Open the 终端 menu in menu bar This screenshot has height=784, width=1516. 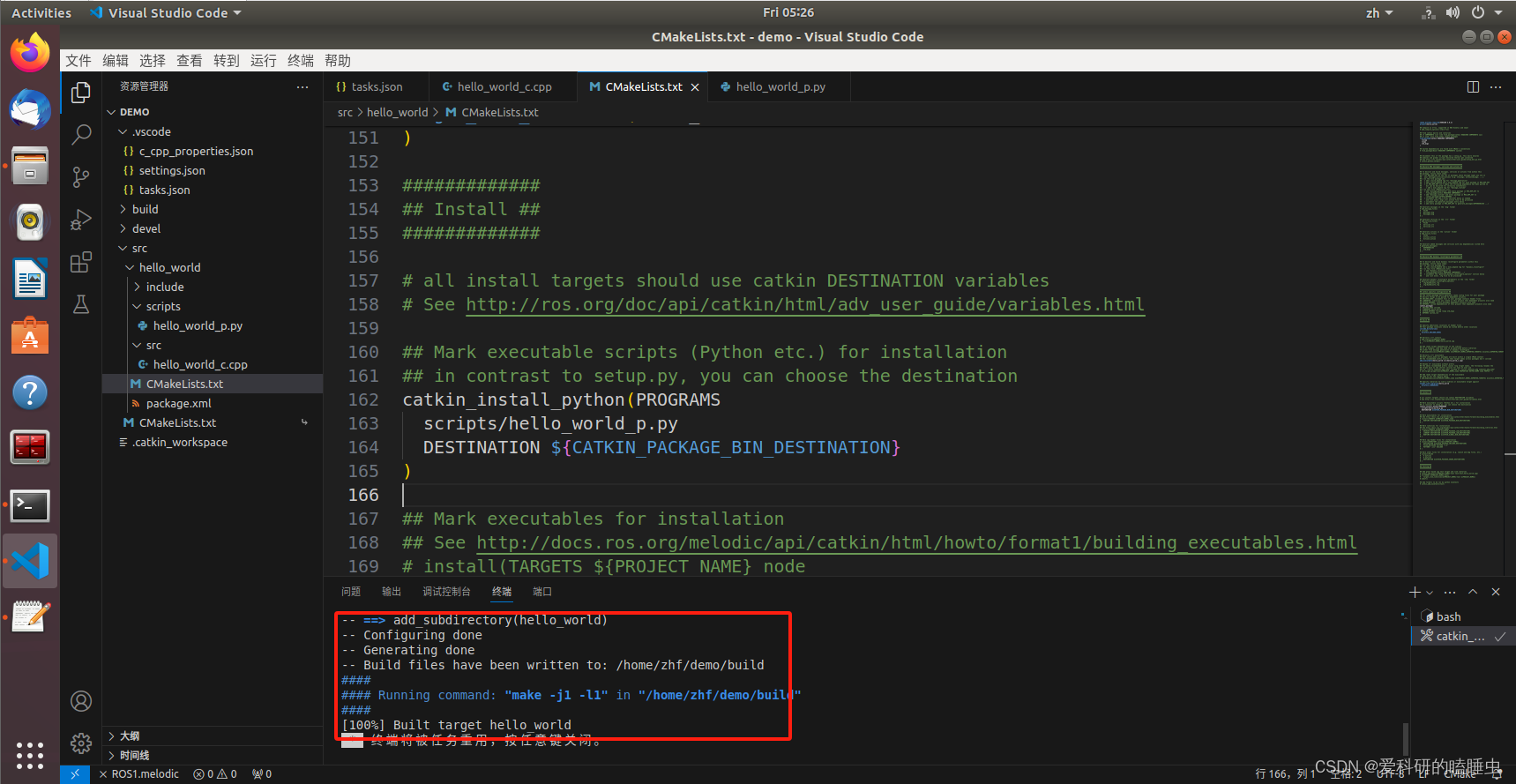301,60
